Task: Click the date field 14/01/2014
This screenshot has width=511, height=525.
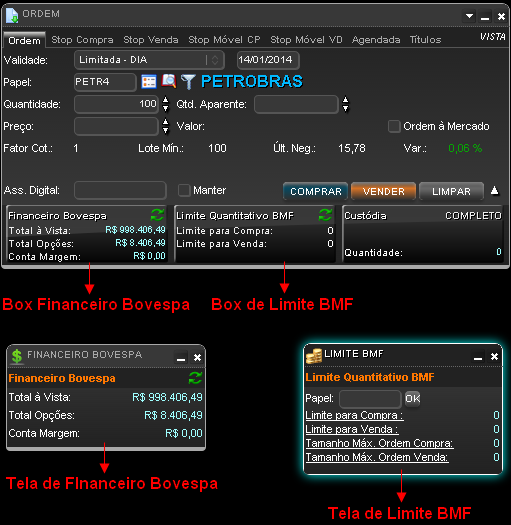Action: pyautogui.click(x=268, y=60)
